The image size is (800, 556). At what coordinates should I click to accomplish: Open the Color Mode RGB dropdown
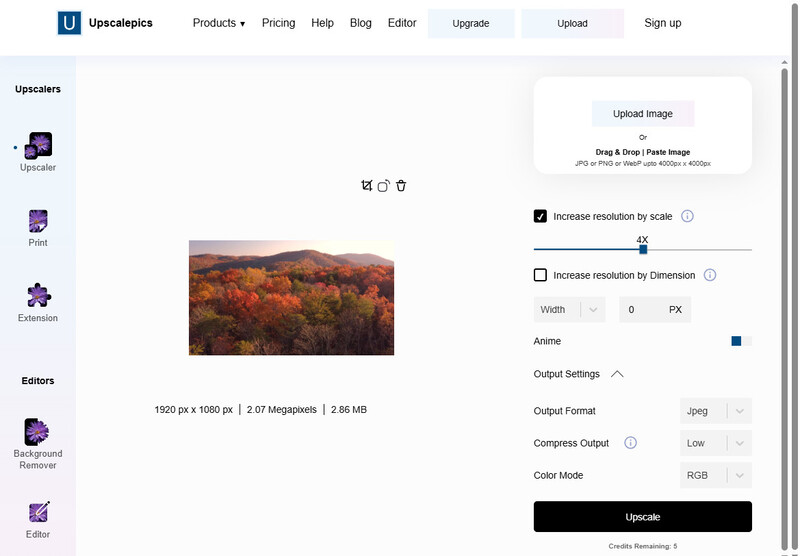coord(715,475)
